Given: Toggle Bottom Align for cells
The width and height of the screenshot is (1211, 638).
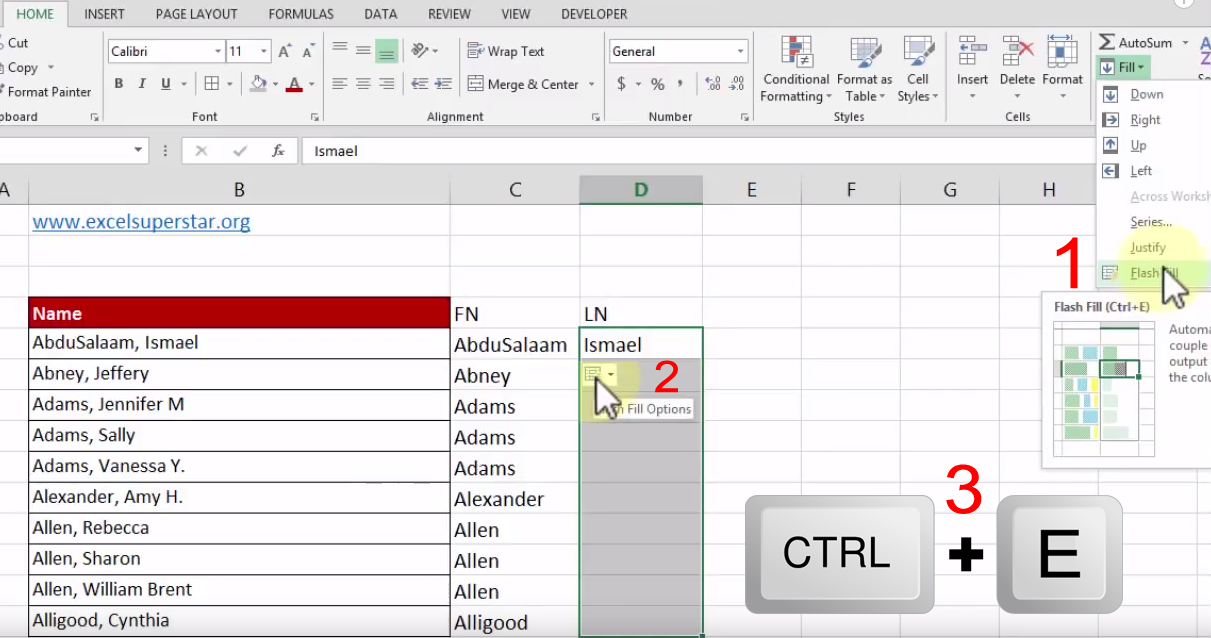Looking at the screenshot, I should [x=387, y=51].
